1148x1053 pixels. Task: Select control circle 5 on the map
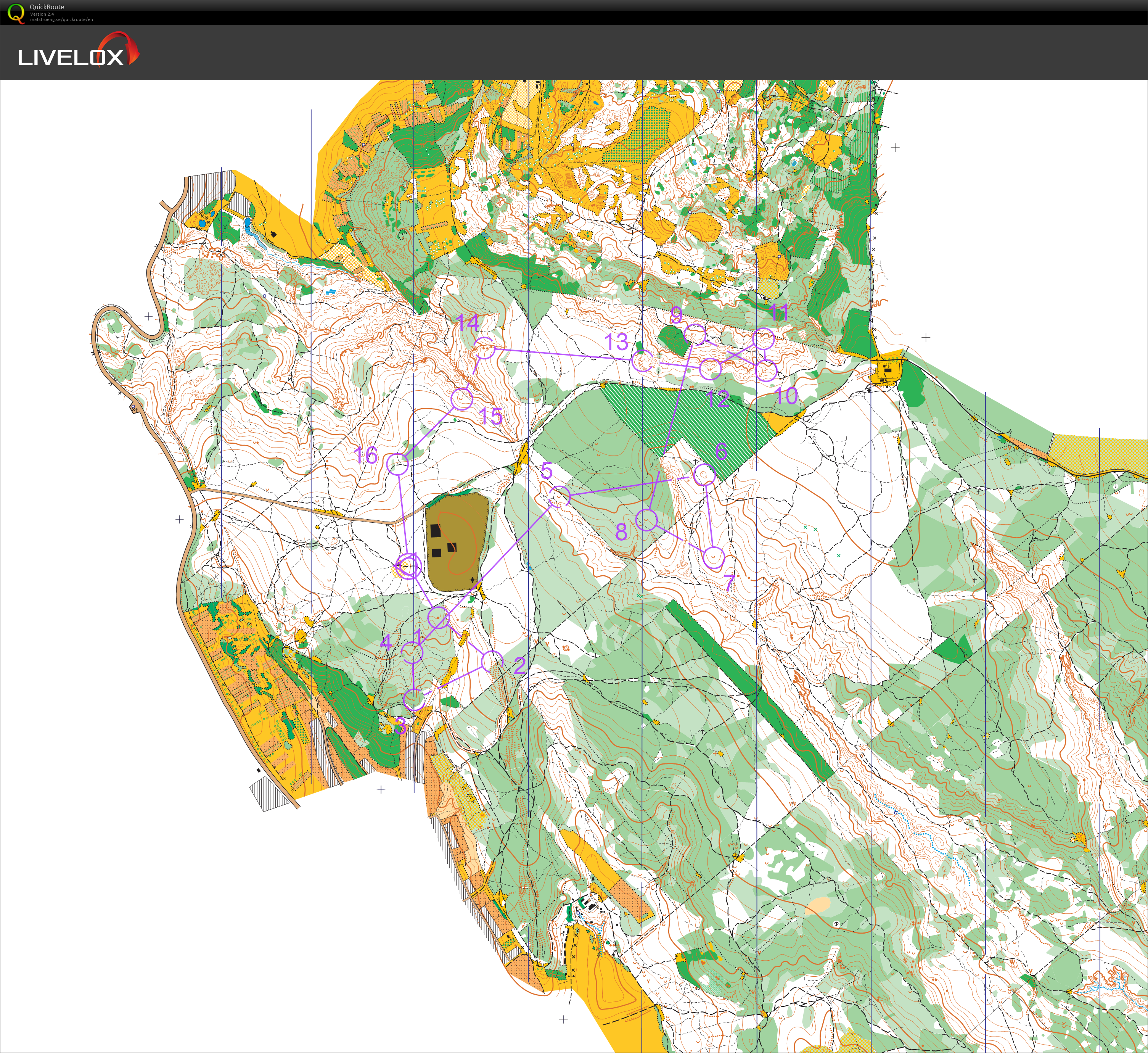click(560, 496)
